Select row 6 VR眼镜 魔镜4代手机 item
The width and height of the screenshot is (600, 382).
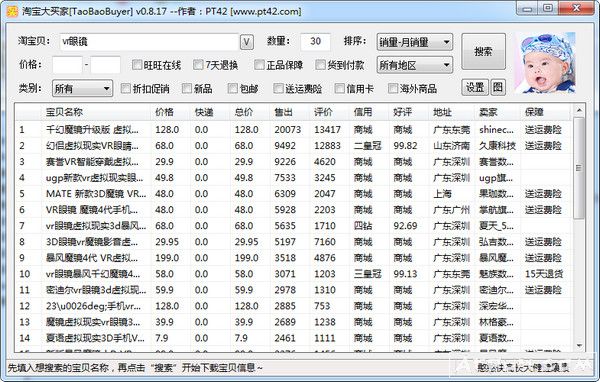[x=294, y=210]
